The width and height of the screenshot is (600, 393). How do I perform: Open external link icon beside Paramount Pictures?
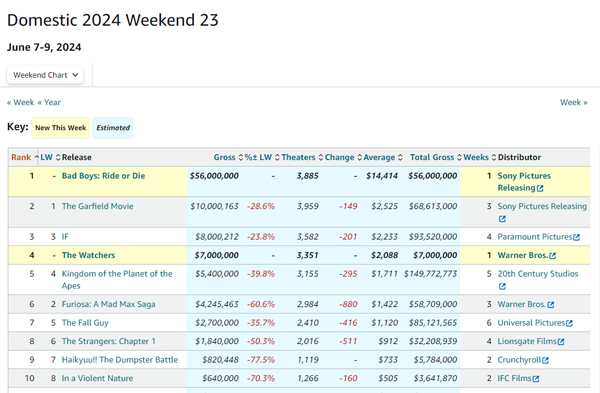pos(577,237)
